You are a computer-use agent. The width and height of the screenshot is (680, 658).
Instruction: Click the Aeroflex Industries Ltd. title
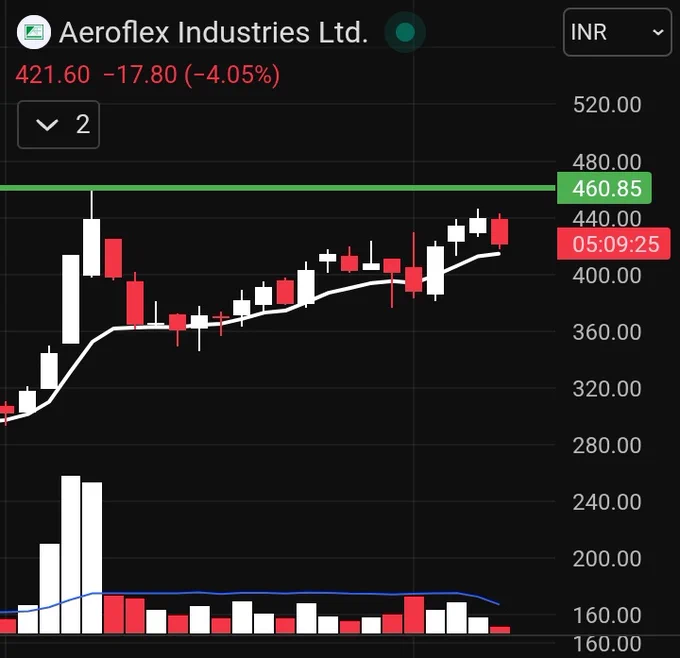click(x=213, y=33)
